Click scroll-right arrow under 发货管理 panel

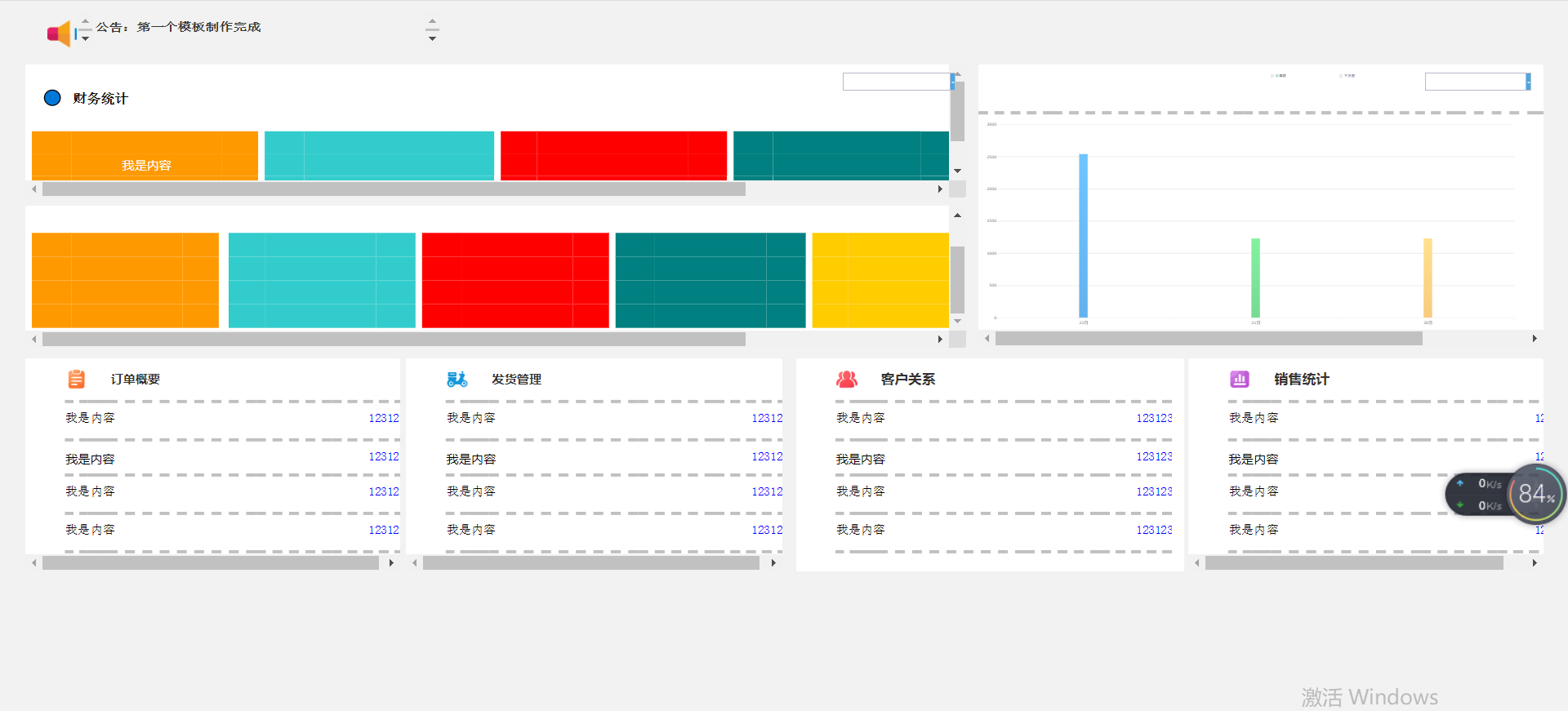[773, 562]
